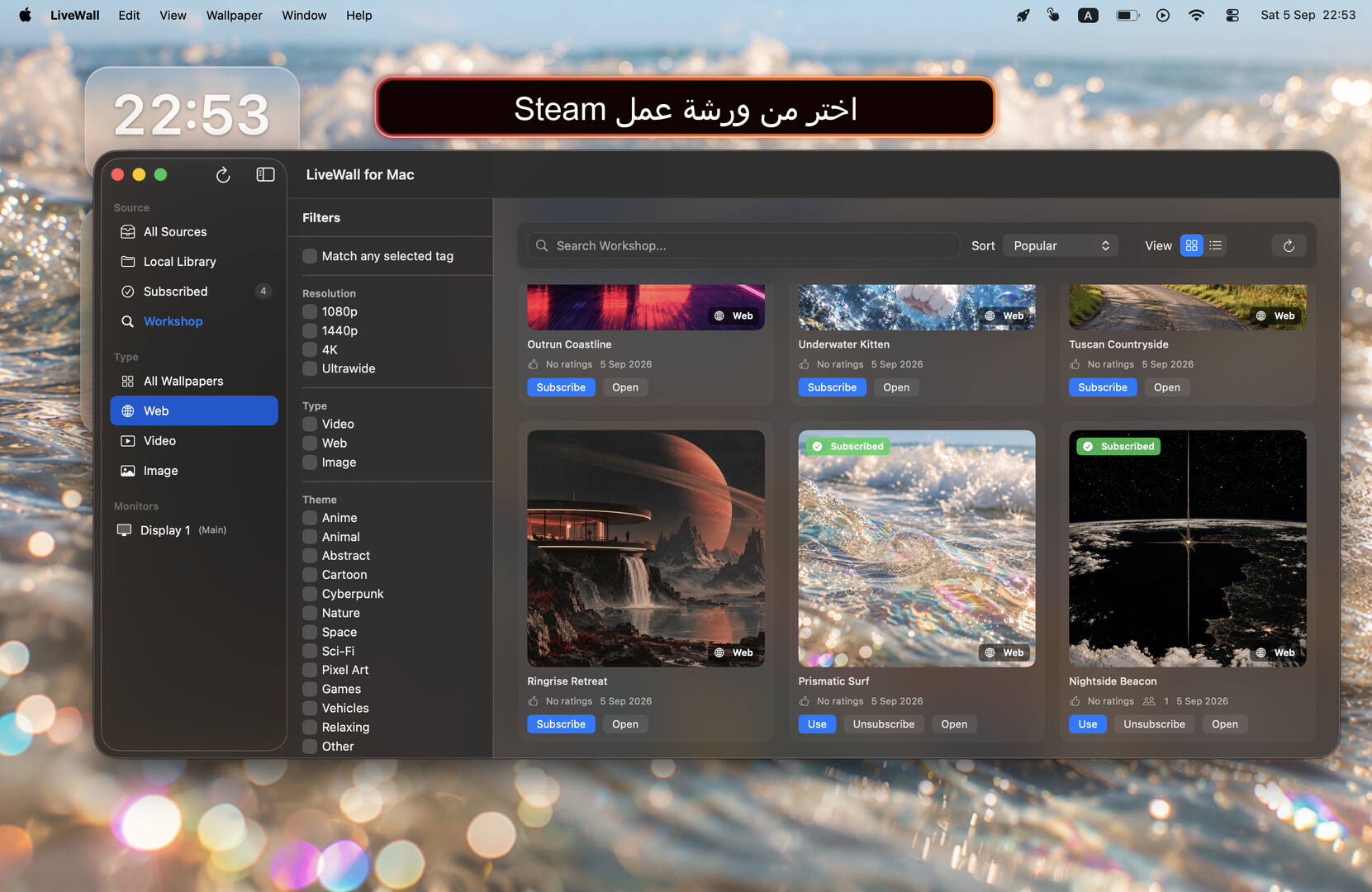1372x892 pixels.
Task: Subscribe to Tuscan Countryside
Action: [x=1103, y=387]
